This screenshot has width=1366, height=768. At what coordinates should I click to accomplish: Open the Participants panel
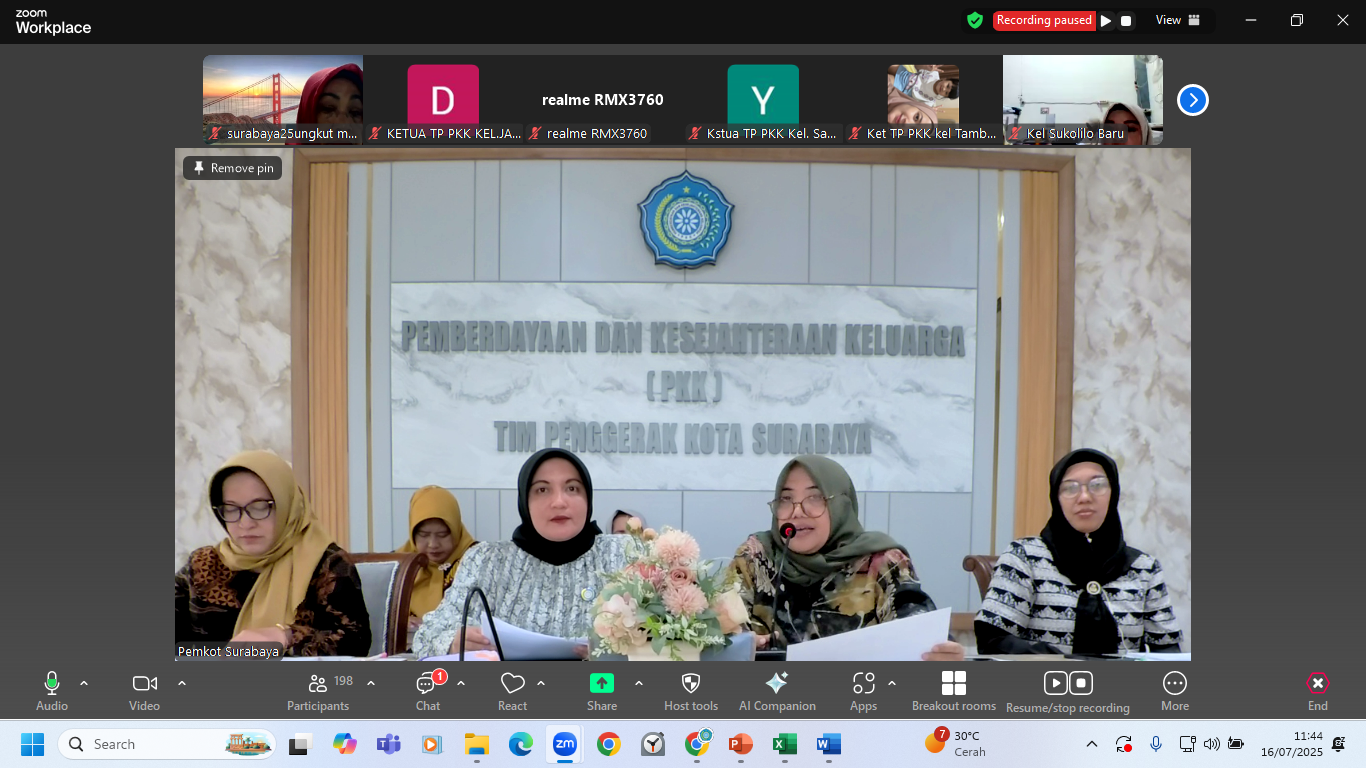[x=318, y=691]
